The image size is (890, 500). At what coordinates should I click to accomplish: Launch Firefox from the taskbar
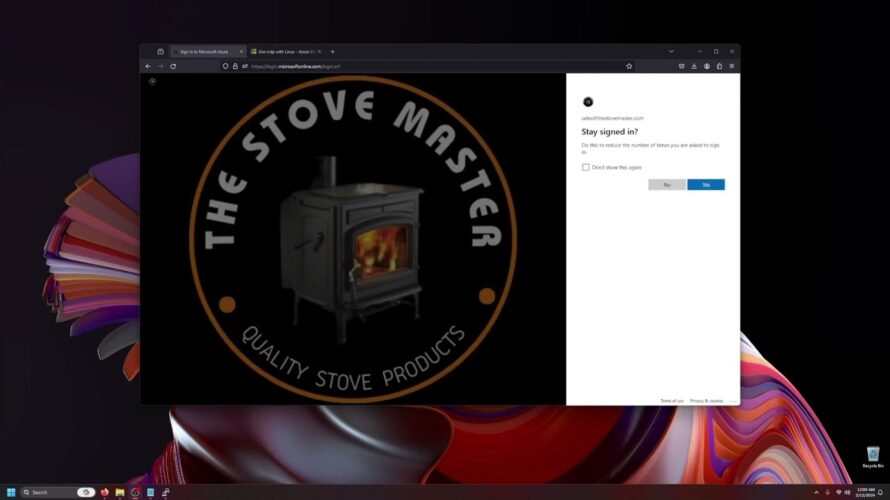(104, 492)
